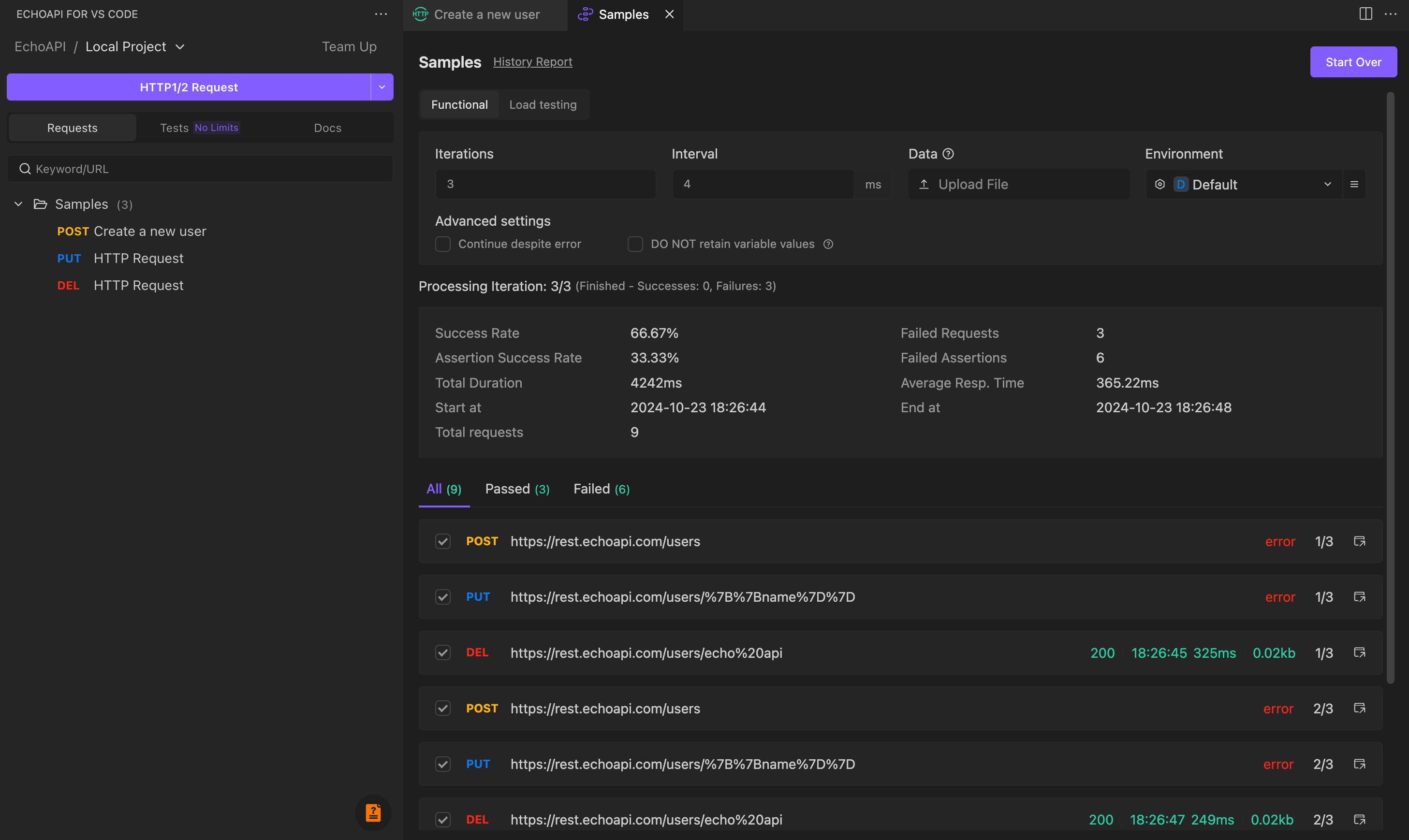Uncheck the DEL echo%20api 2/3 row
The height and width of the screenshot is (840, 1409).
[443, 820]
